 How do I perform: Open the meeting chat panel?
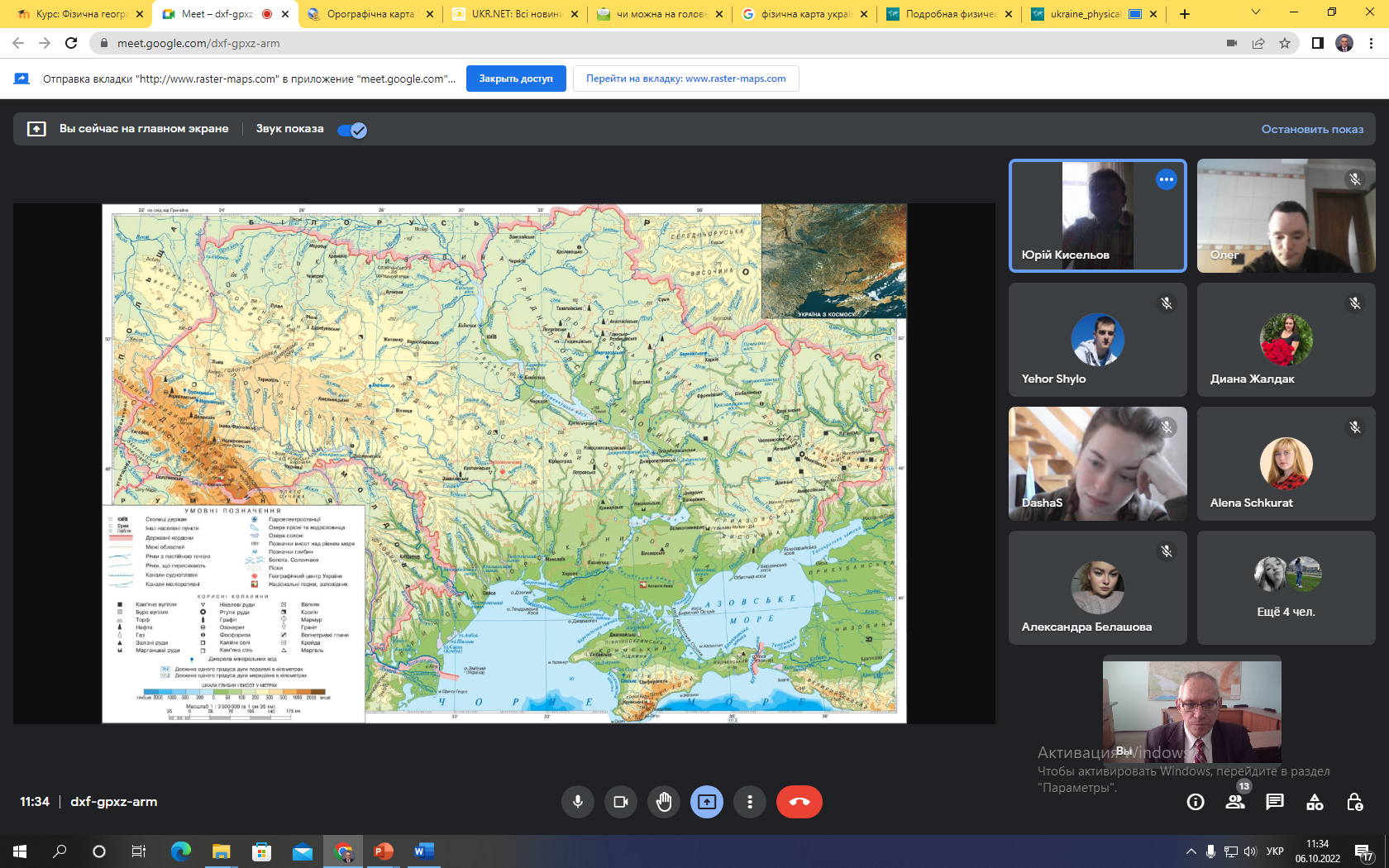point(1275,802)
